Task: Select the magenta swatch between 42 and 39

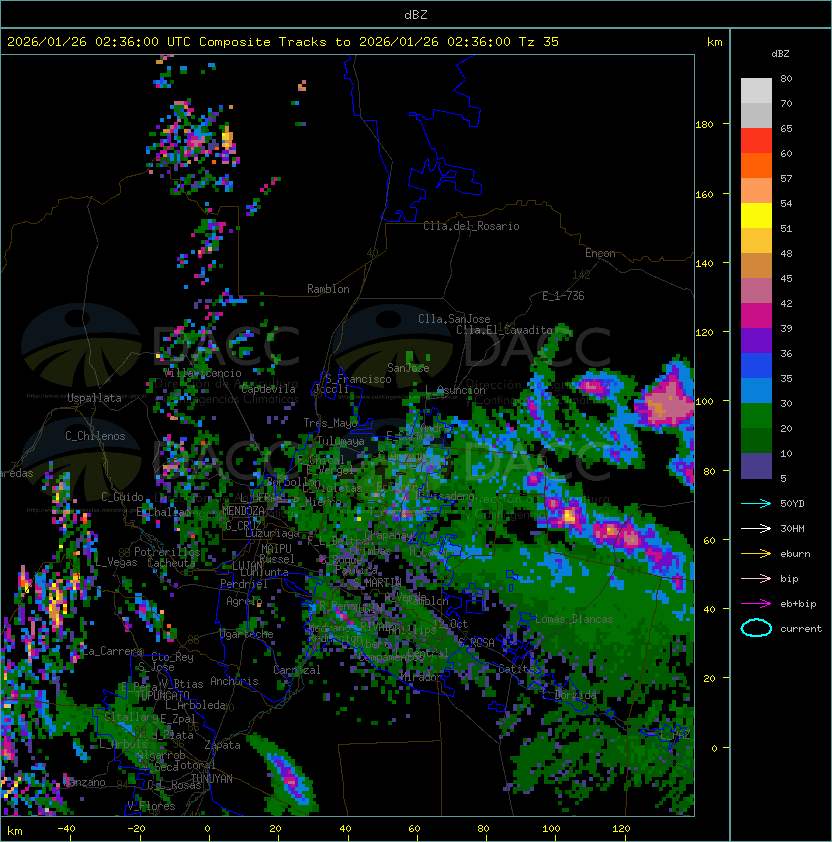Action: tap(756, 316)
